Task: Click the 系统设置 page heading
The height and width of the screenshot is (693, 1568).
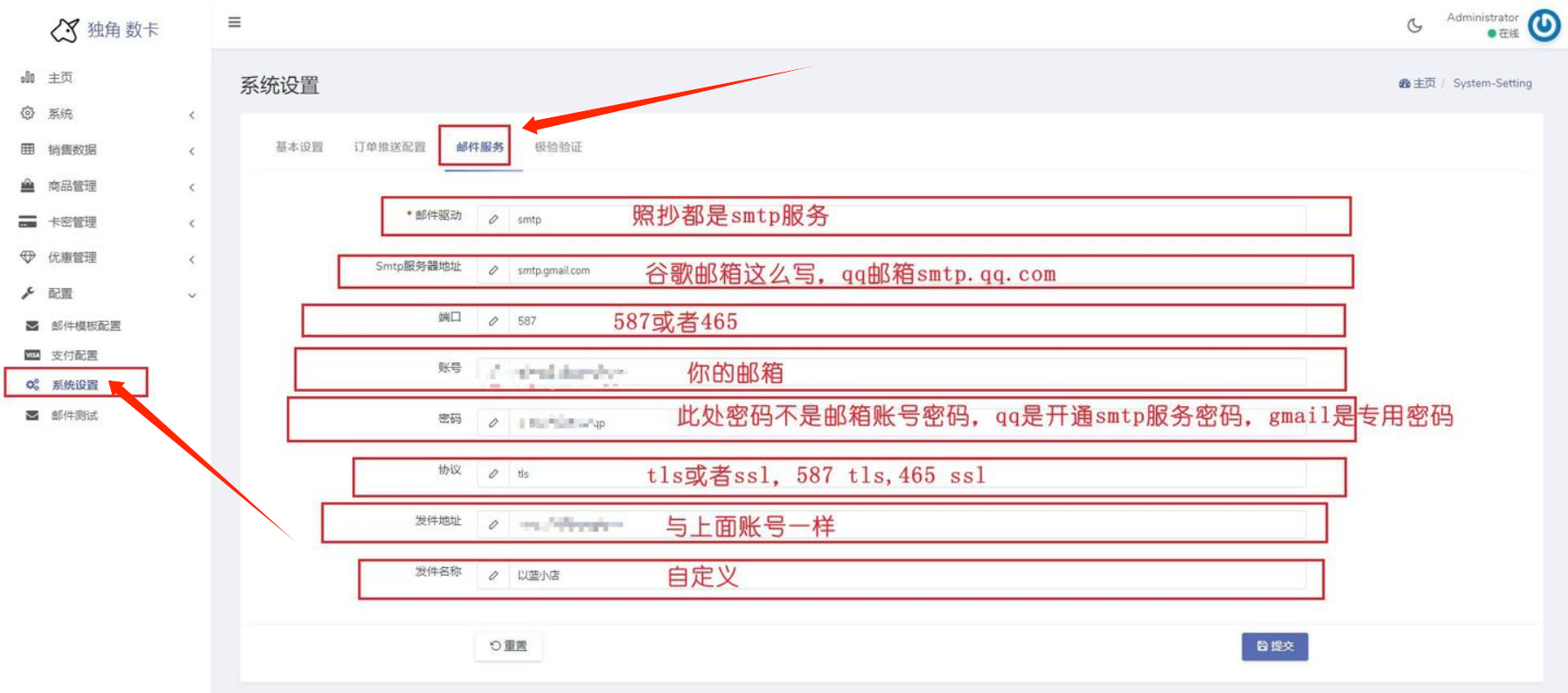Action: [280, 85]
